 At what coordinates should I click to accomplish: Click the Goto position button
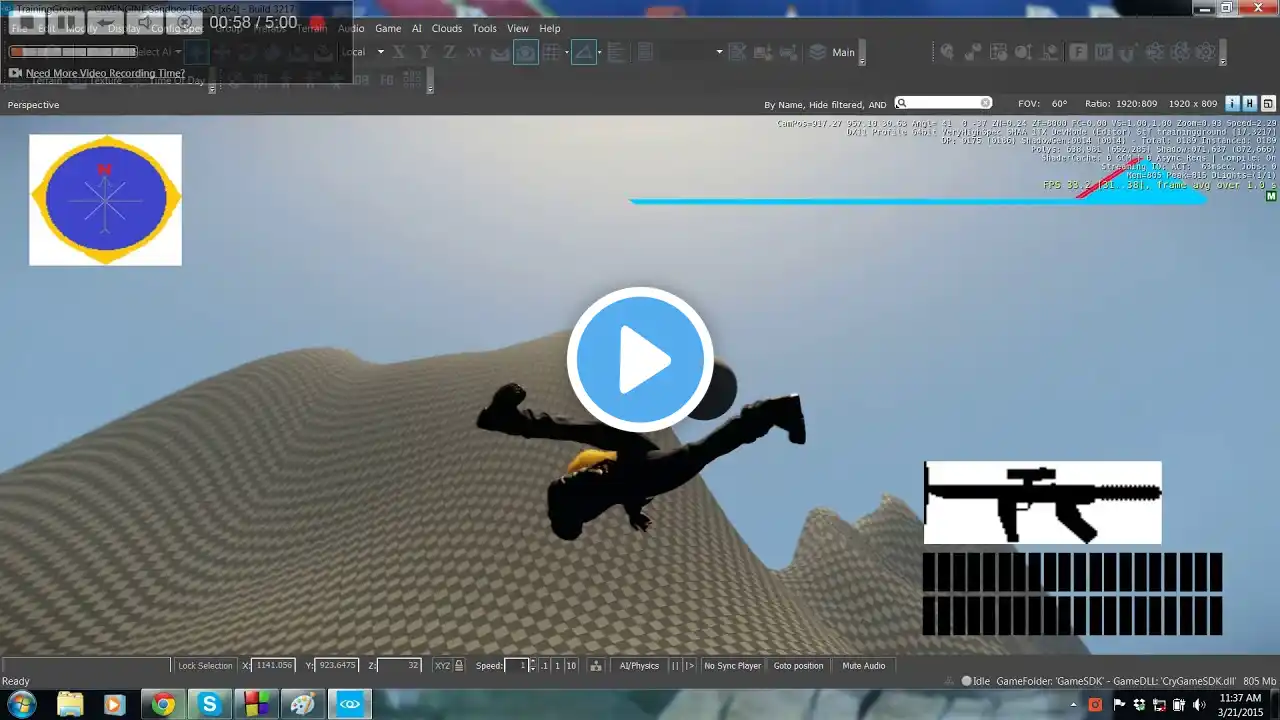click(x=798, y=665)
